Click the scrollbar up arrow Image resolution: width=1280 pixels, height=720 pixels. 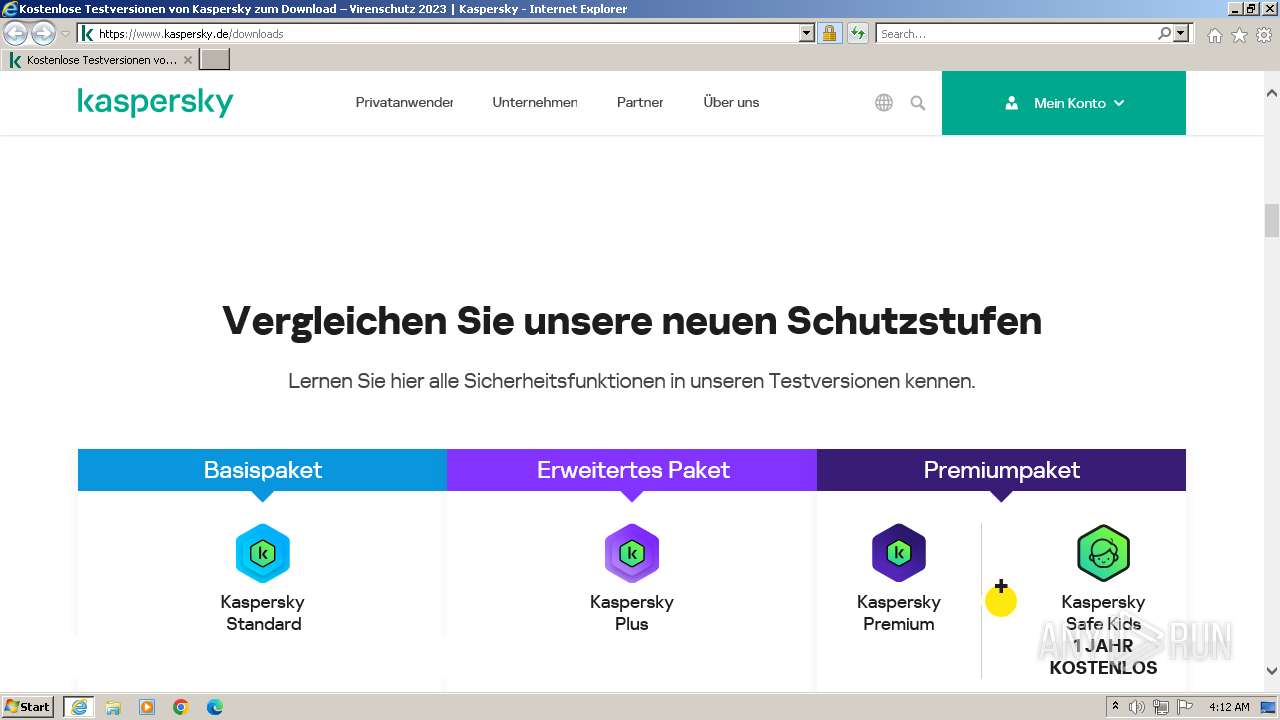(x=1272, y=93)
